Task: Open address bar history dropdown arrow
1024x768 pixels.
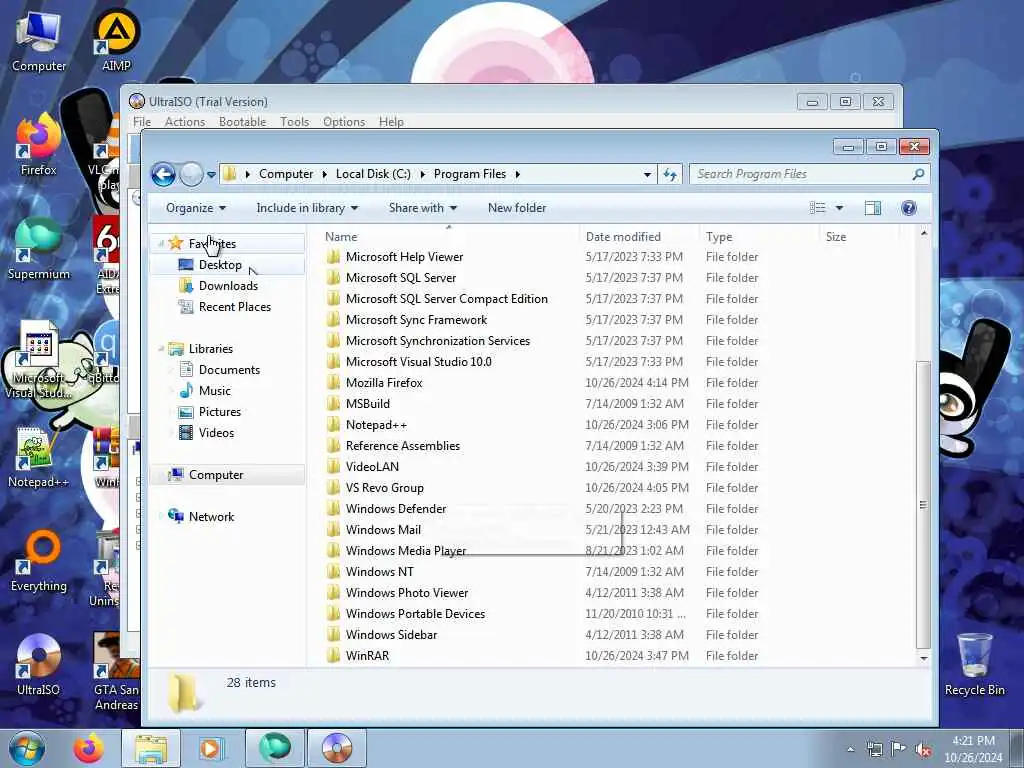Action: 647,174
